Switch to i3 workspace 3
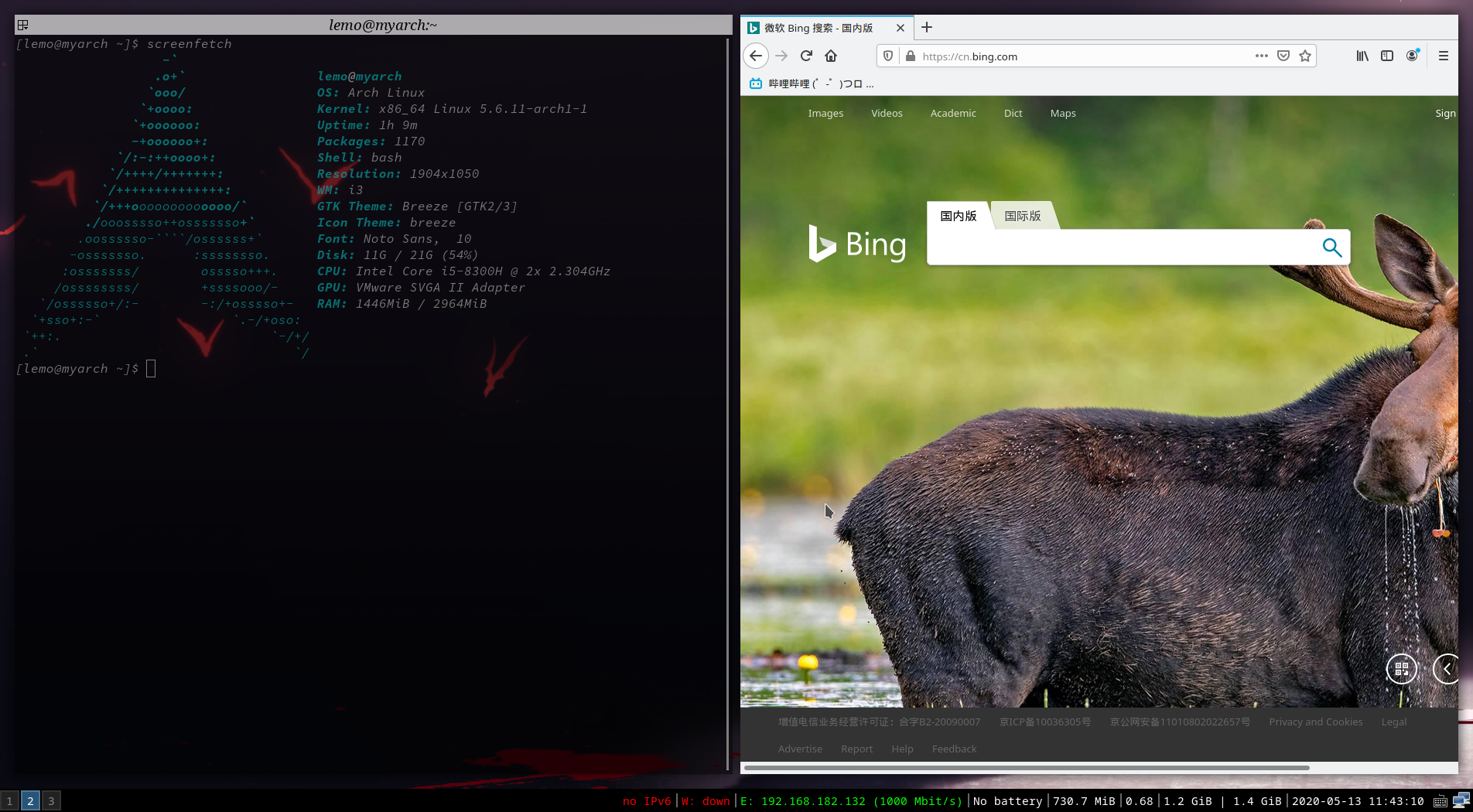Image resolution: width=1473 pixels, height=812 pixels. coord(51,801)
